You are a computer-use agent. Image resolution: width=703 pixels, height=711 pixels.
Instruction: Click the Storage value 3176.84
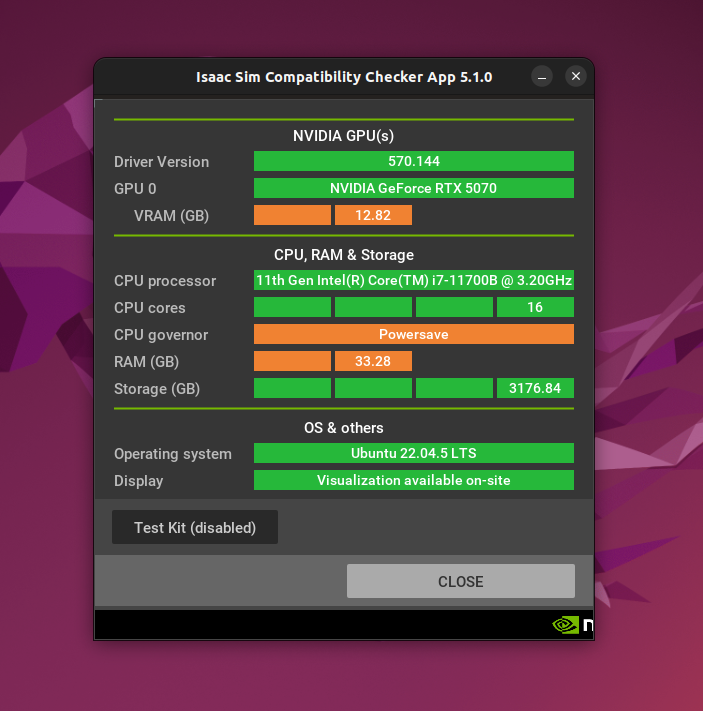[x=535, y=388]
